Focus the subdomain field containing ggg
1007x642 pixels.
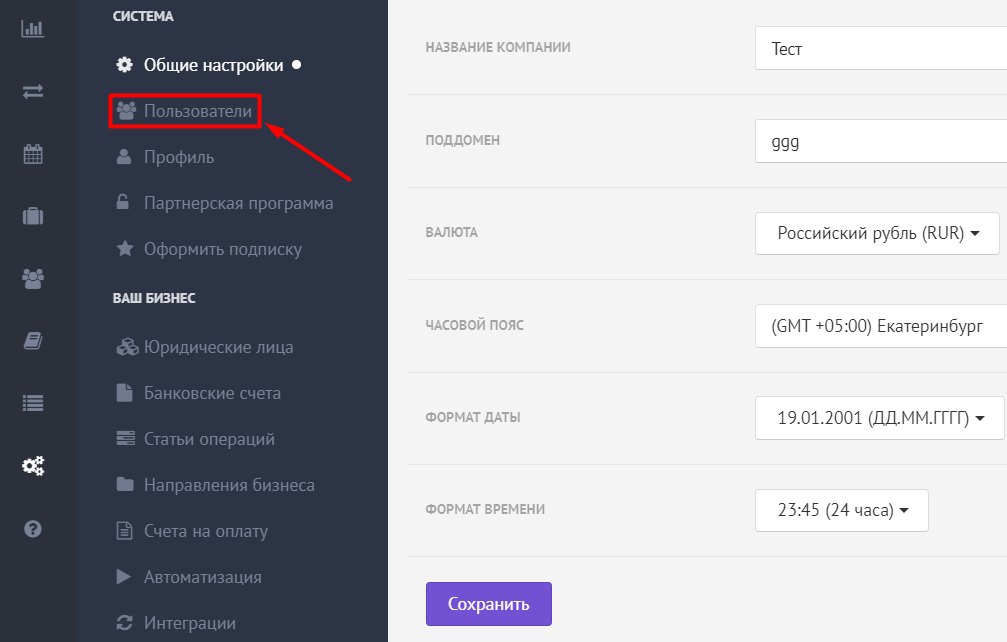click(x=880, y=141)
